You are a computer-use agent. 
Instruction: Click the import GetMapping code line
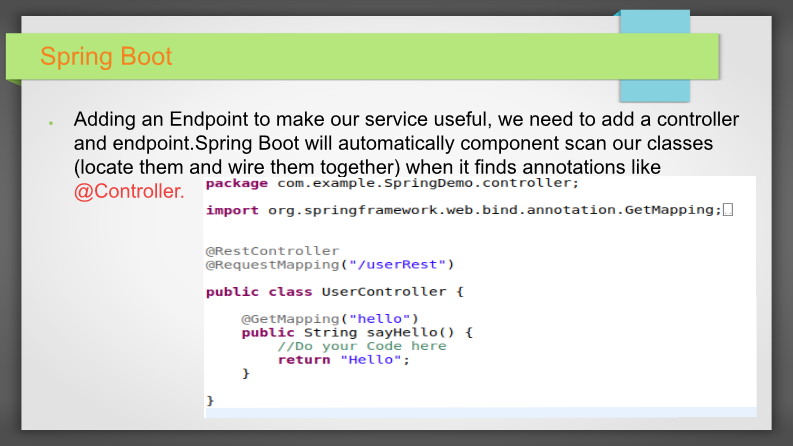464,210
